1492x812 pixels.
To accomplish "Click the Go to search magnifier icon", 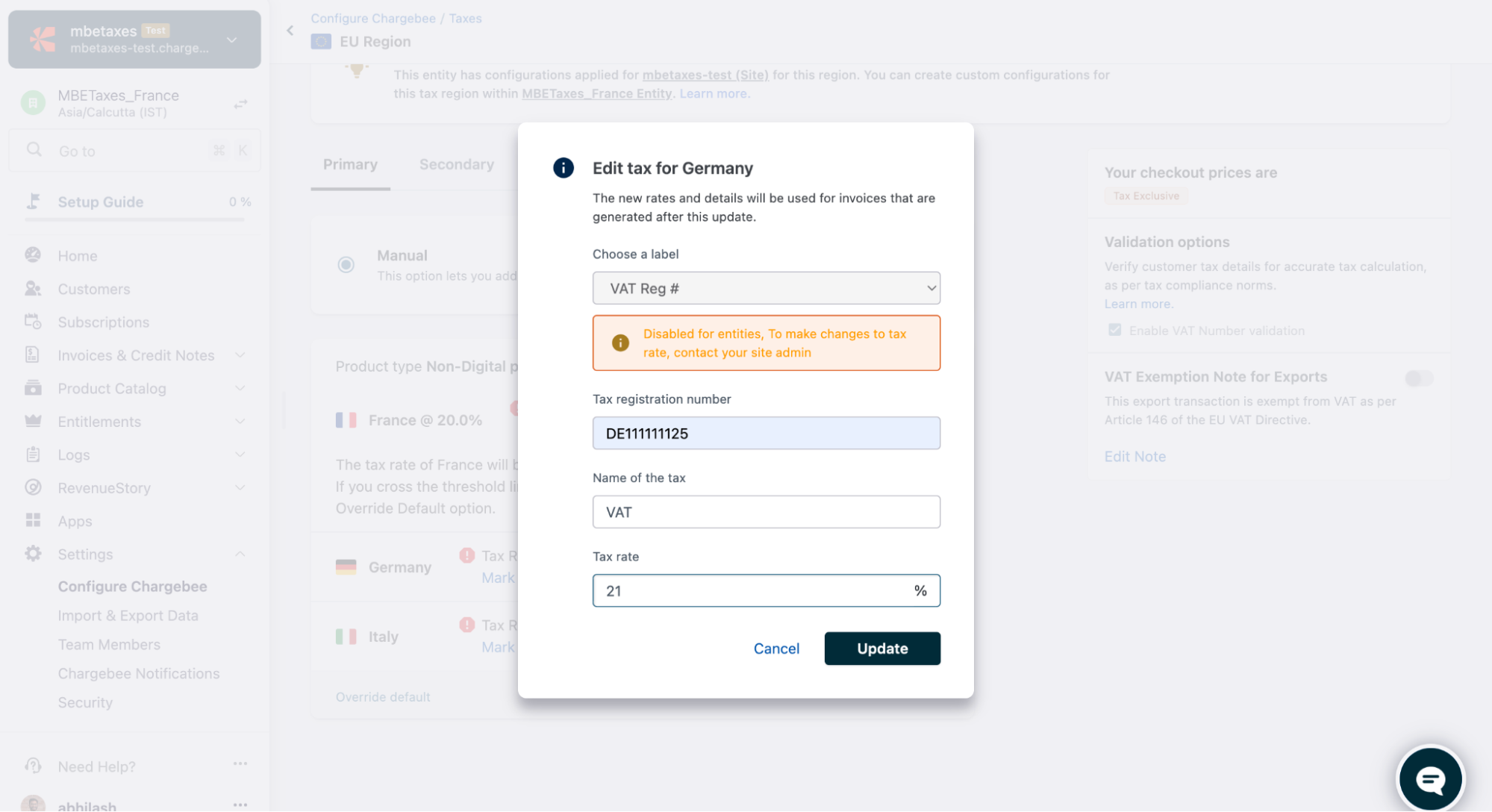I will pyautogui.click(x=34, y=150).
